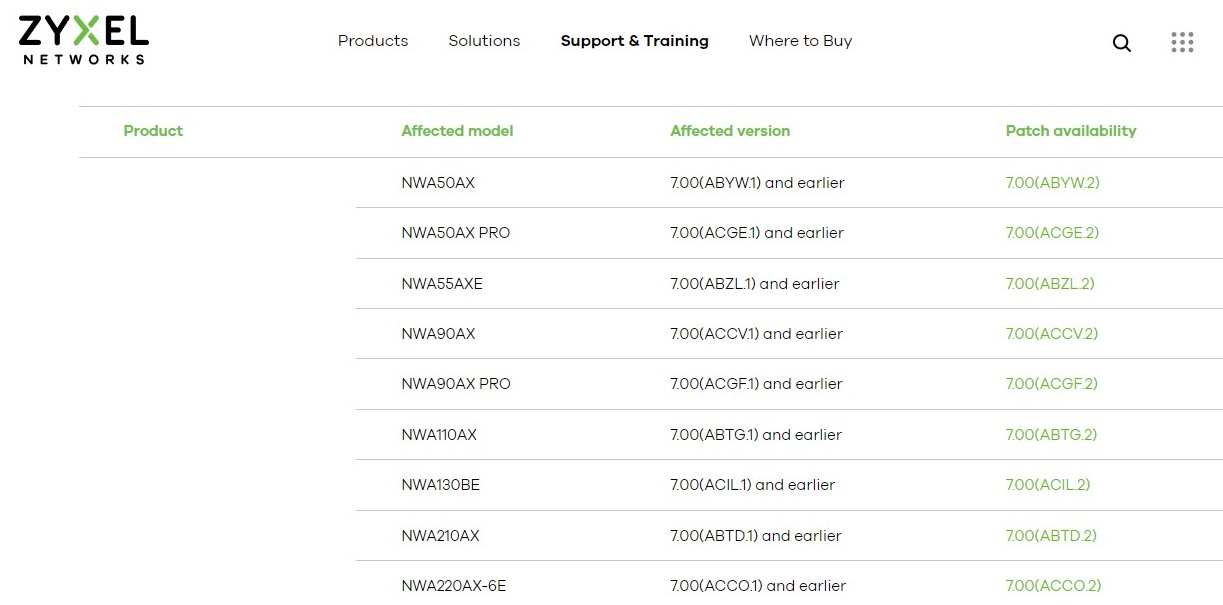Open the Solutions navigation menu

point(484,41)
